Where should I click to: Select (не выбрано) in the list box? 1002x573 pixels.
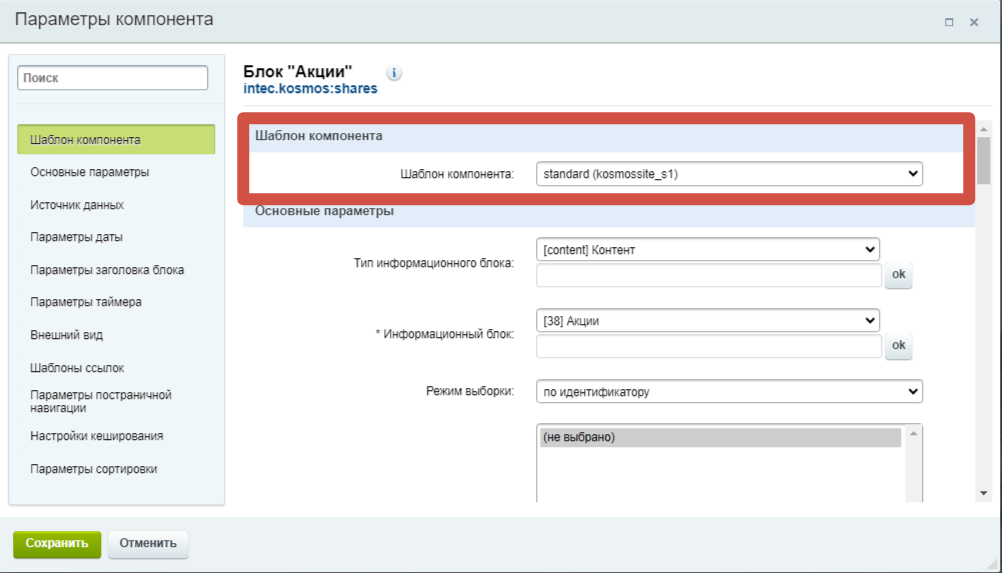pos(720,438)
